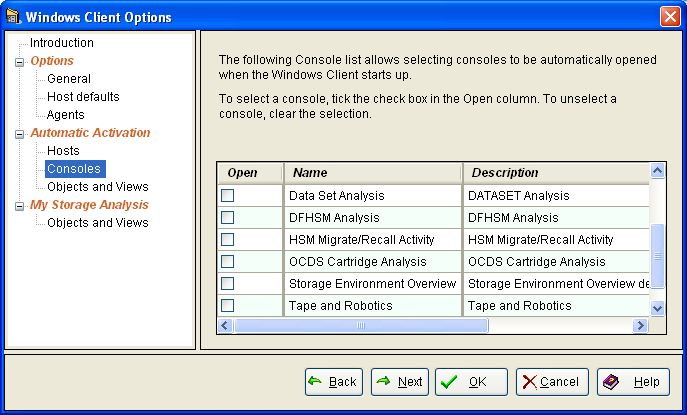
Task: Enable the DFHSM Analysis console checkbox
Action: point(228,218)
